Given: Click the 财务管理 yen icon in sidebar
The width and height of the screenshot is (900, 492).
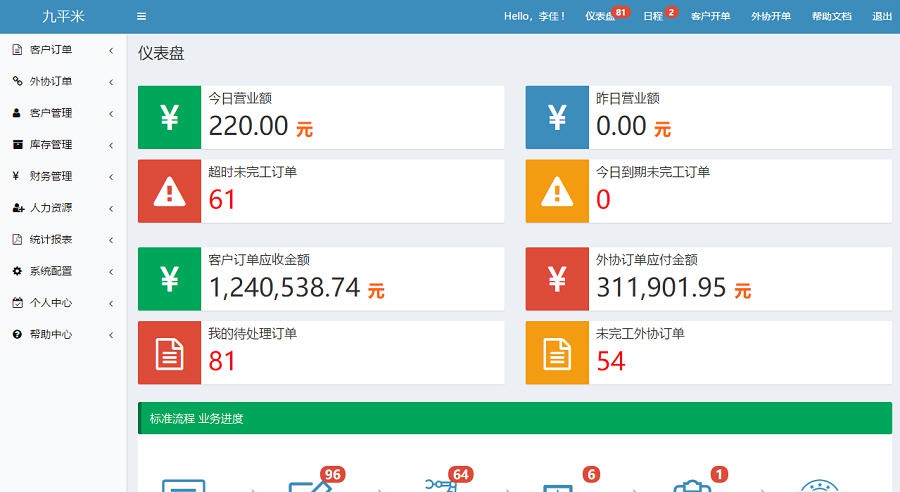Looking at the screenshot, I should coord(16,176).
